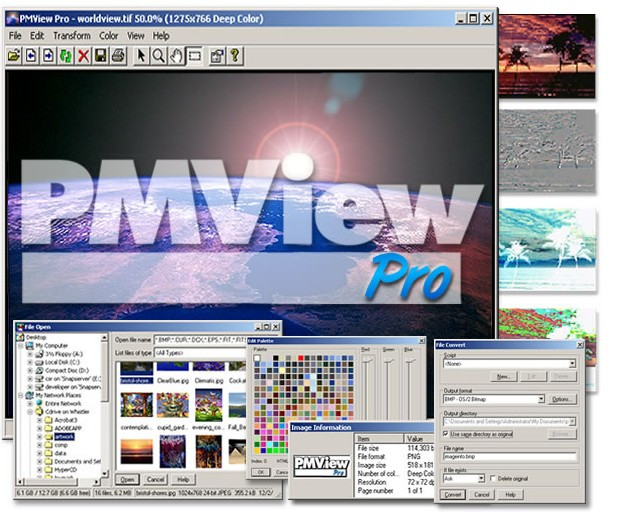
Task: Open the If file exists dropdown
Action: coord(481,479)
